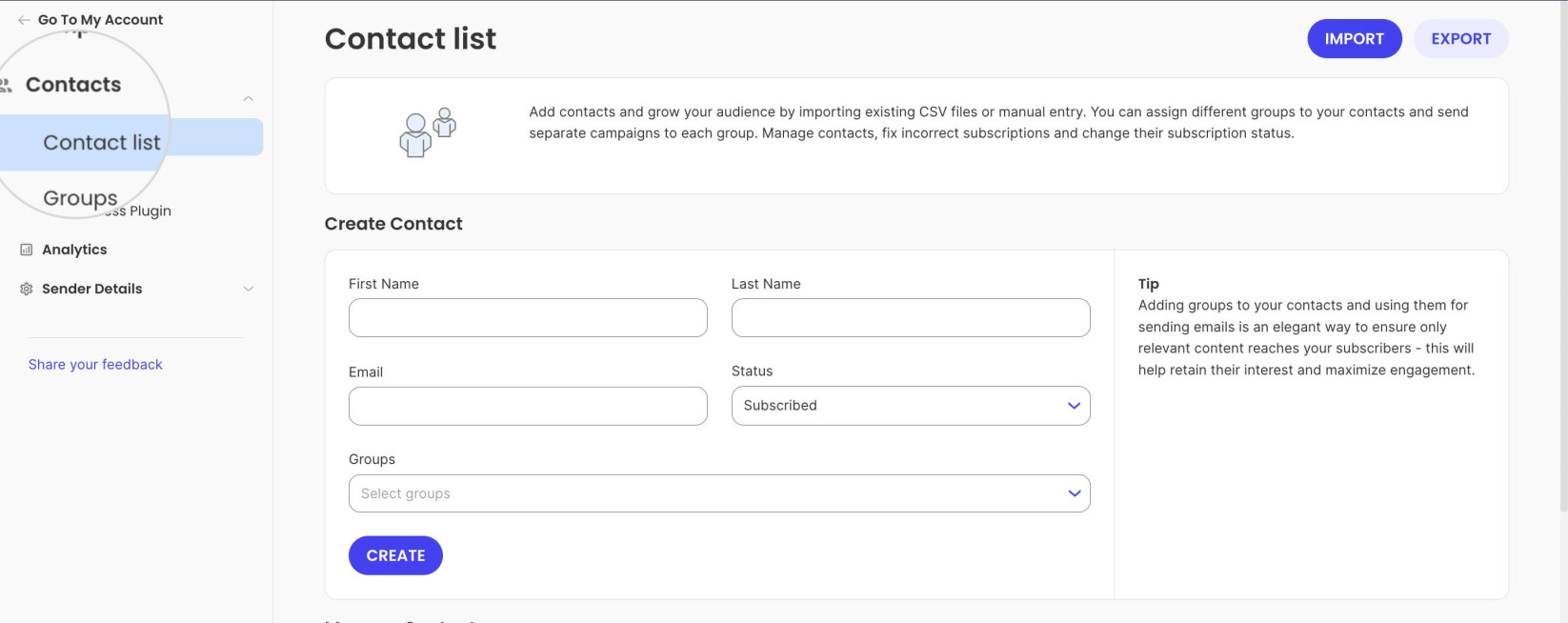Expand the Sender Details chevron

coord(248,289)
